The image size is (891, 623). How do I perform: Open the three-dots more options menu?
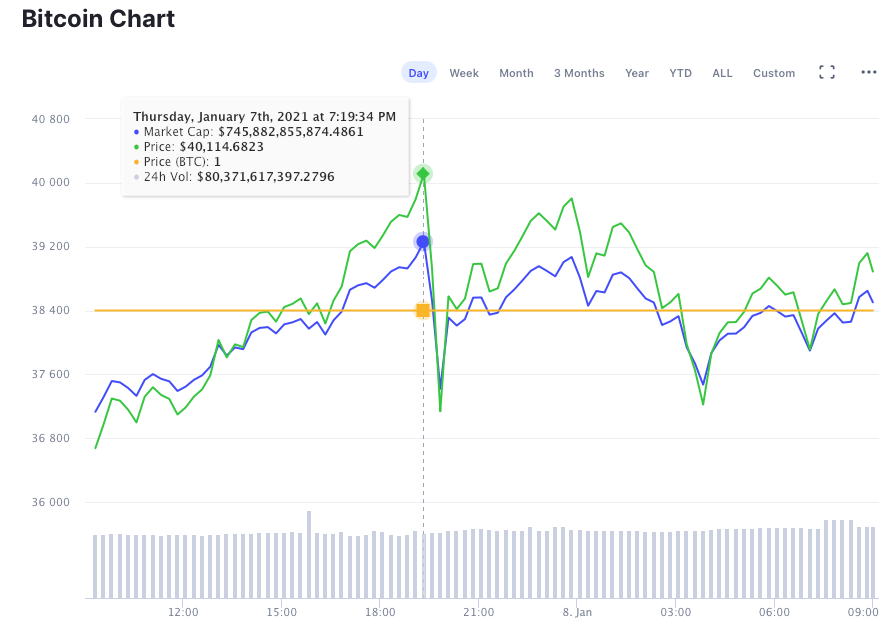868,72
